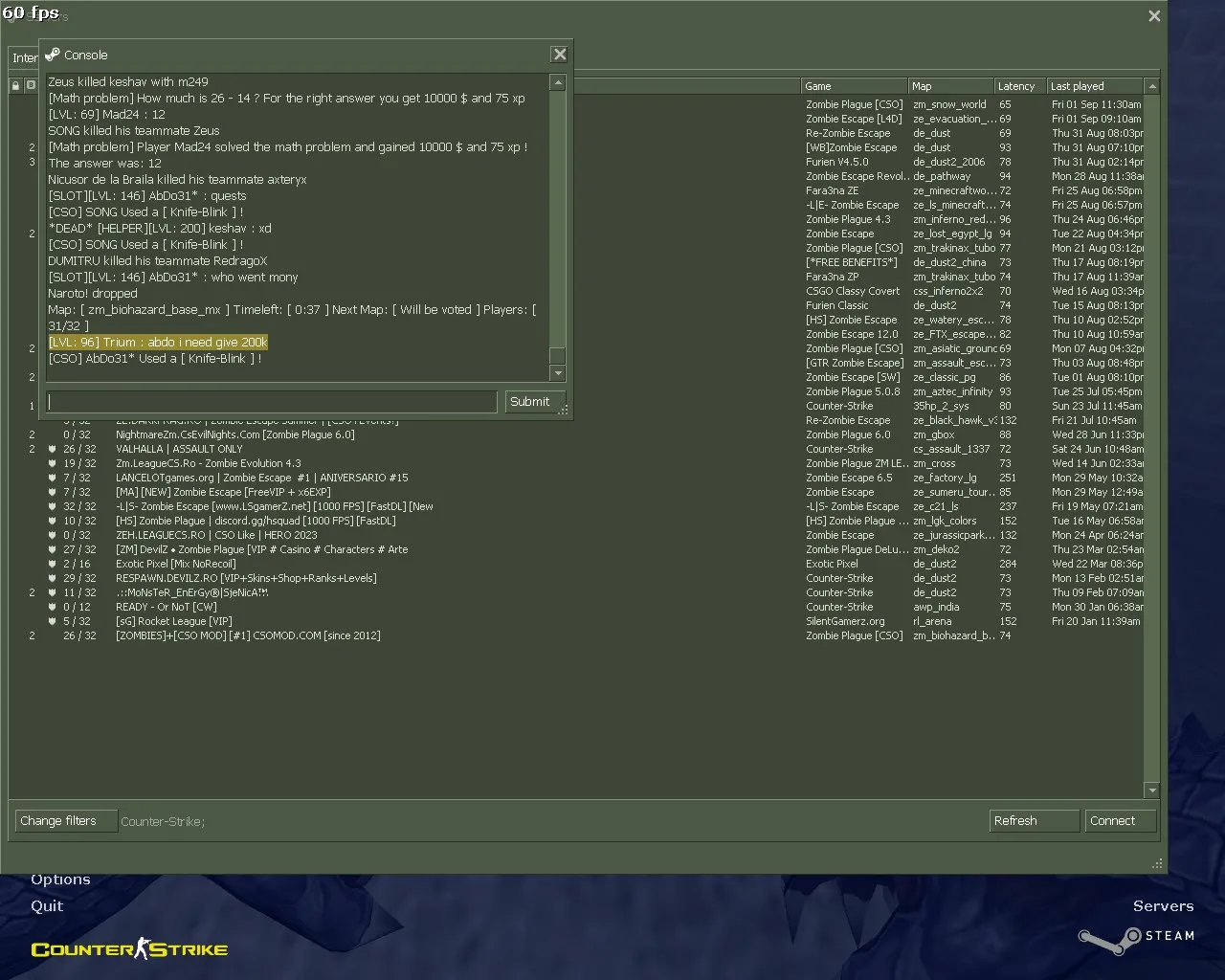Viewport: 1225px width, 980px height.
Task: Click VAC shield icon for MoNsTeR_EnErGy row
Action: [x=53, y=592]
